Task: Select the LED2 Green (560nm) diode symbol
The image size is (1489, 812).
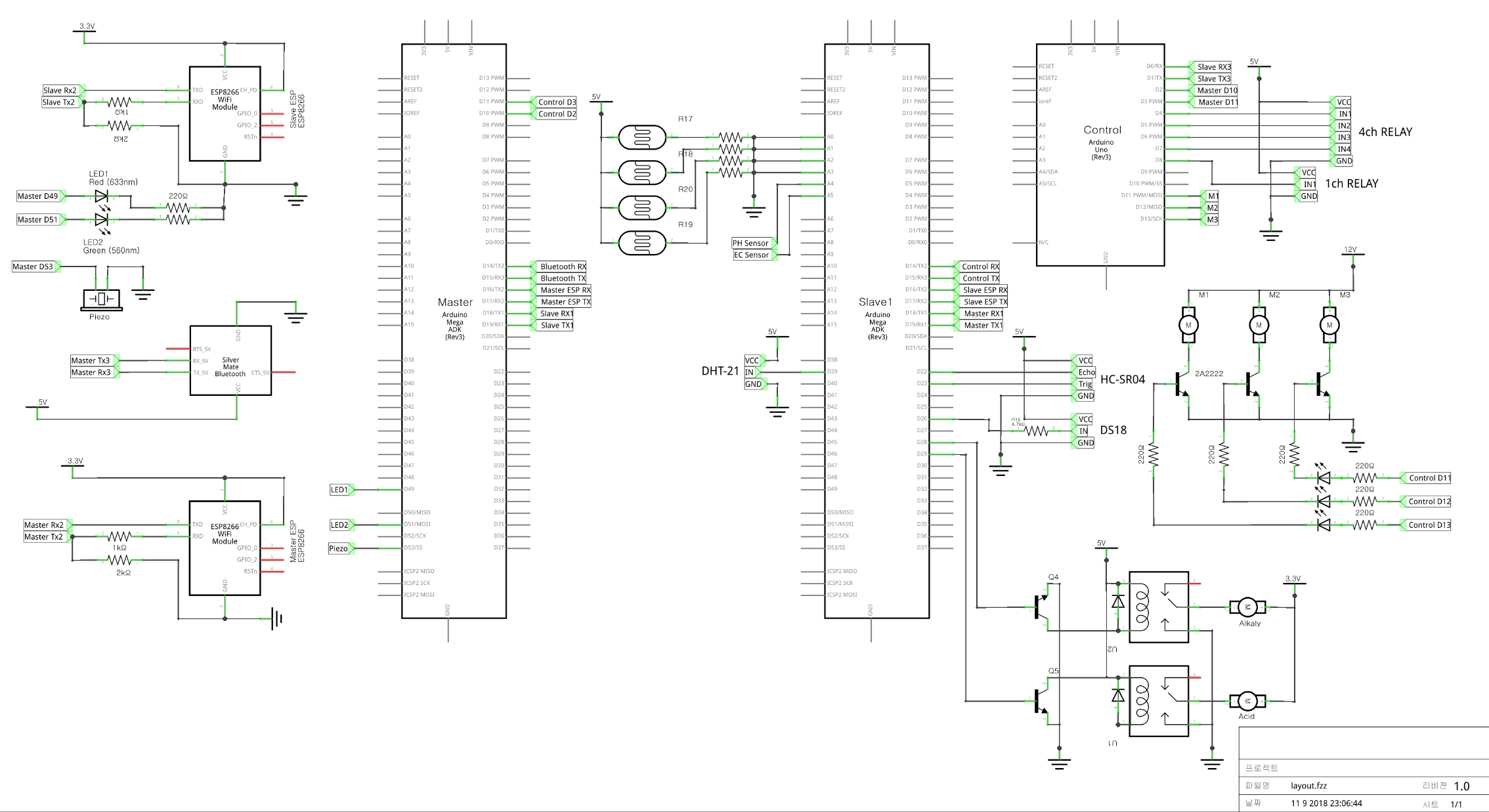Action: click(101, 220)
